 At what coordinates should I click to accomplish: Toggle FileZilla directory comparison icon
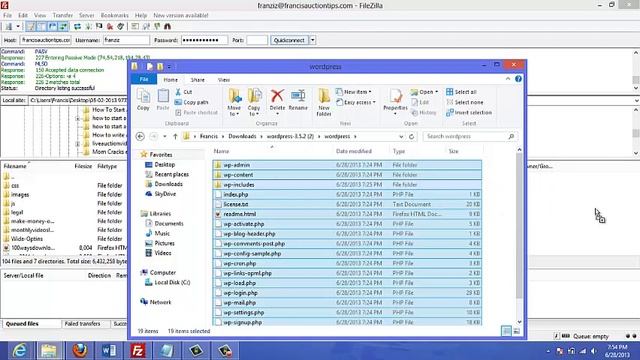point(146,27)
